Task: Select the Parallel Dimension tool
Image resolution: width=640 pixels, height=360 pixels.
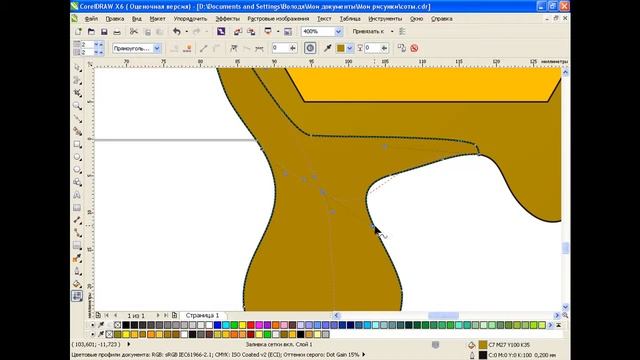Action: point(77,220)
